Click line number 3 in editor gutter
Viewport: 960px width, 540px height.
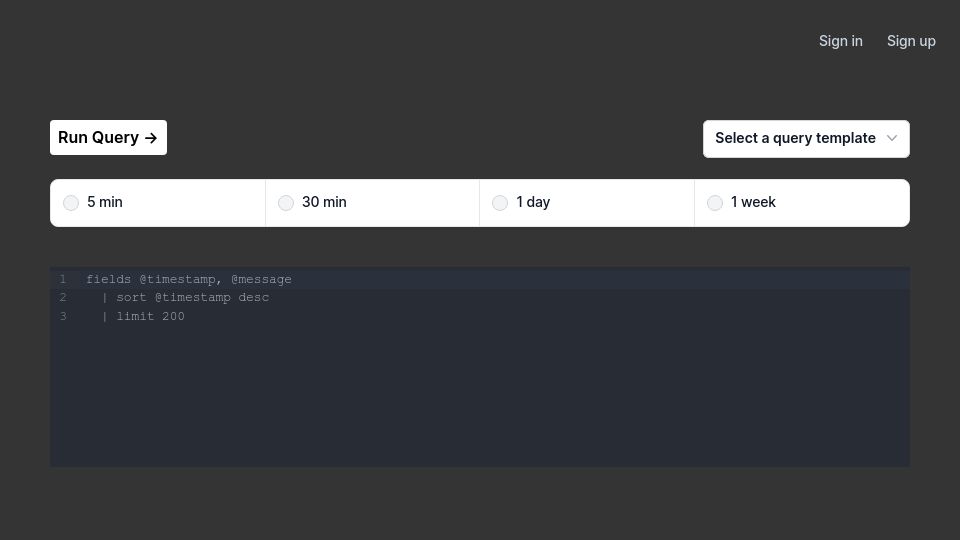click(x=62, y=317)
